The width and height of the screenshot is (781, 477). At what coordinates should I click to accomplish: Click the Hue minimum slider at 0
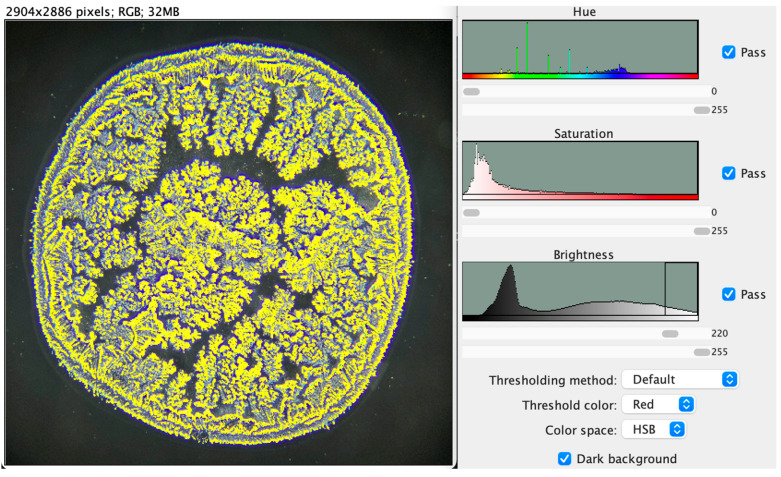click(471, 92)
